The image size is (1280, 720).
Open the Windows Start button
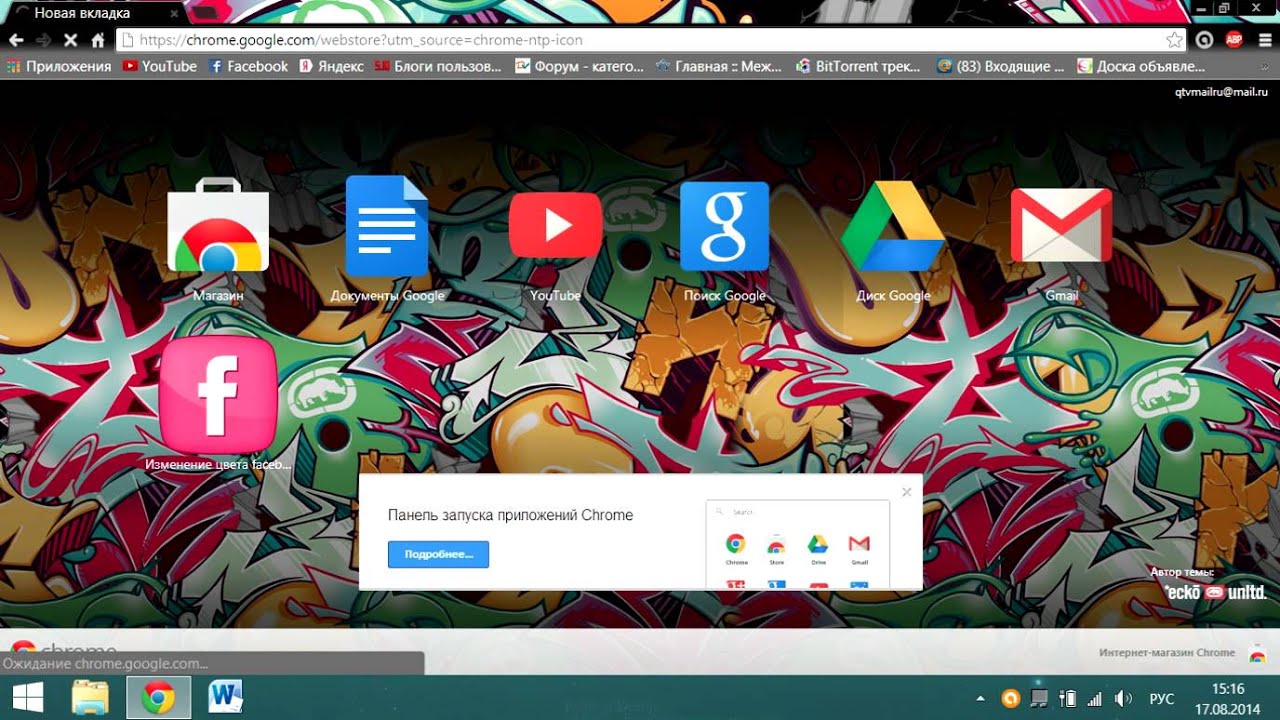28,697
